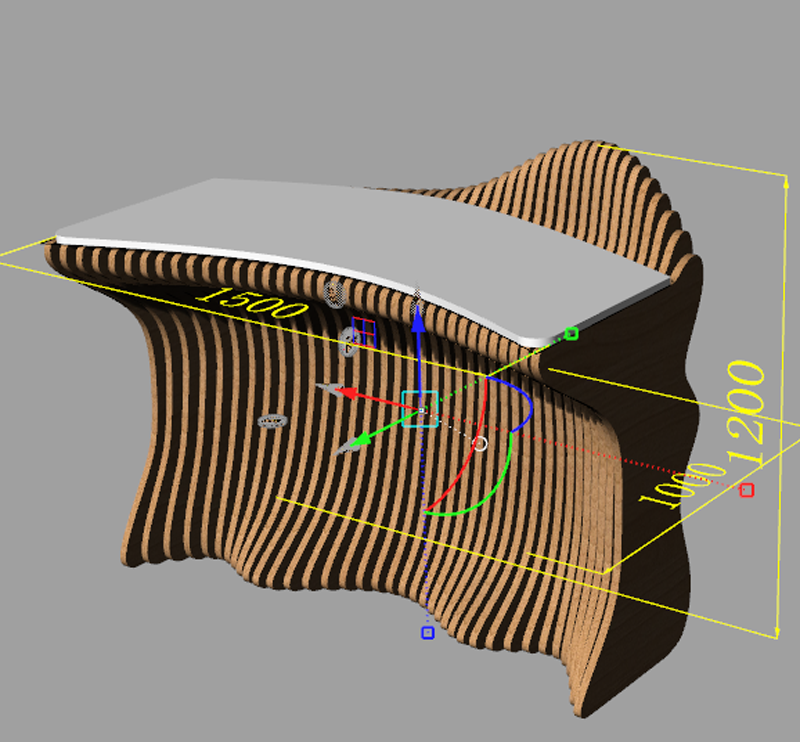Grab the red X-axis move arrow
Viewport: 800px width, 742px height.
pos(348,392)
